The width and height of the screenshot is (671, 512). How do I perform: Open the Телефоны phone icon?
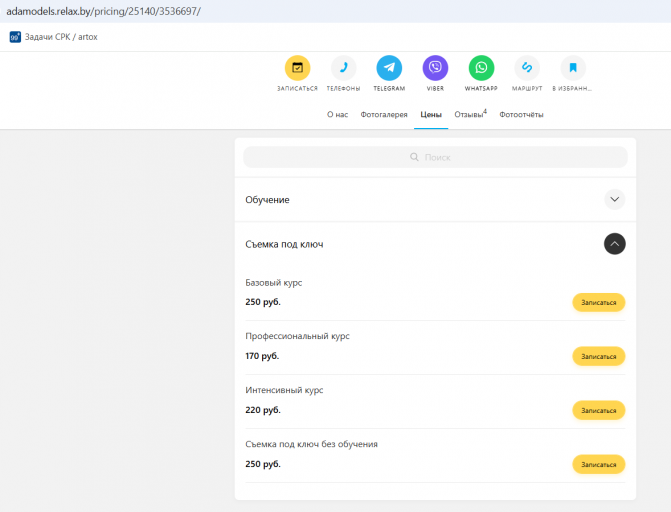(x=343, y=68)
